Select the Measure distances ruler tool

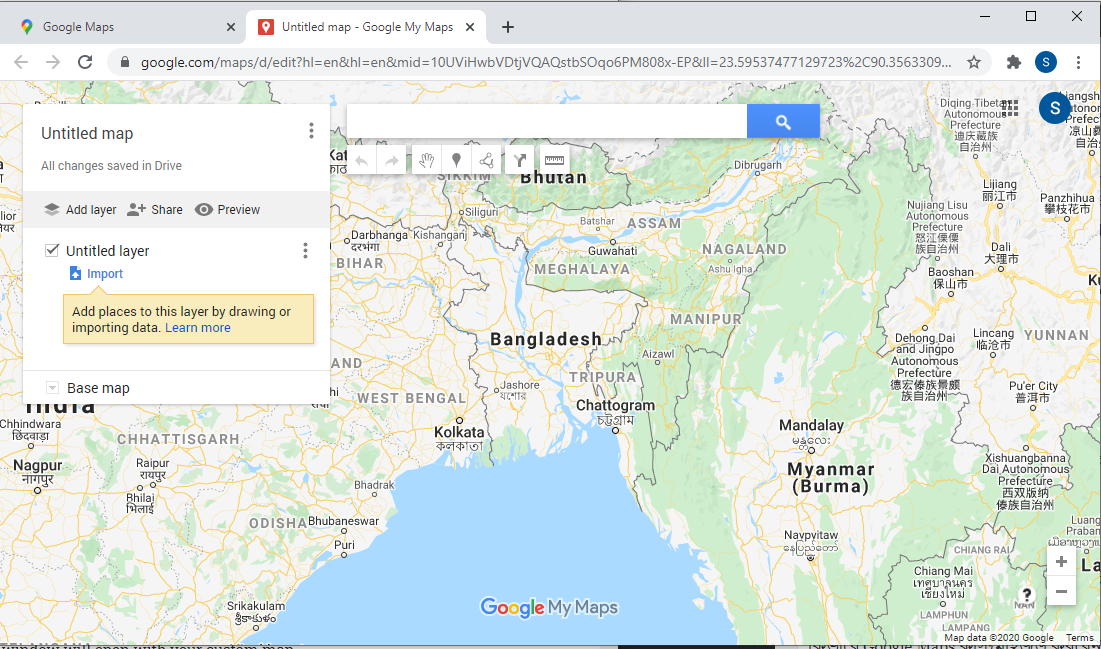pos(553,160)
